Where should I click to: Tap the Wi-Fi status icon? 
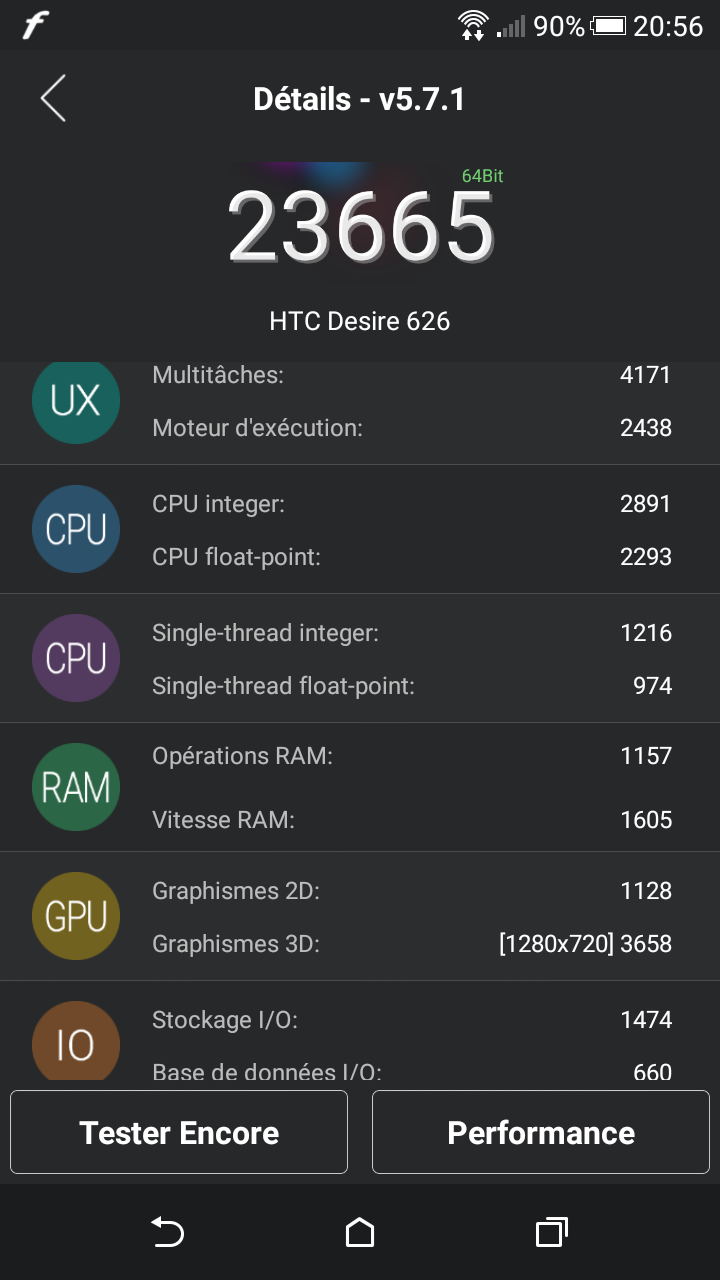click(471, 25)
